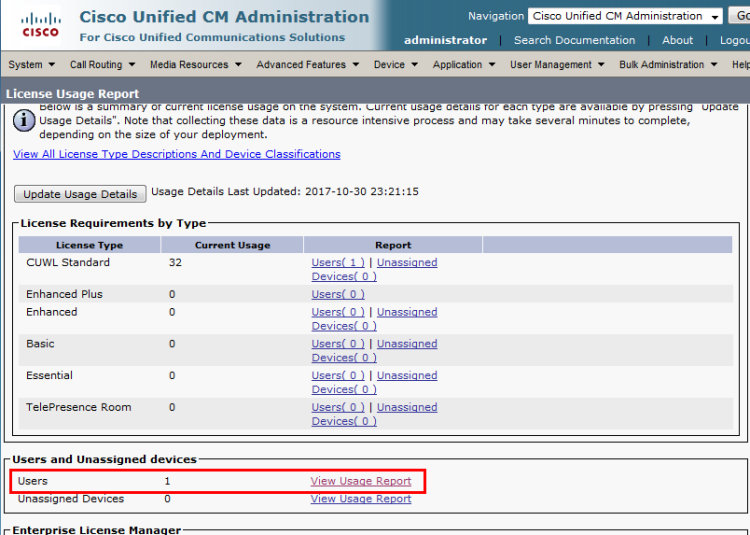
Task: Open Users( 0 ) report for Enhanced
Action: pos(338,312)
